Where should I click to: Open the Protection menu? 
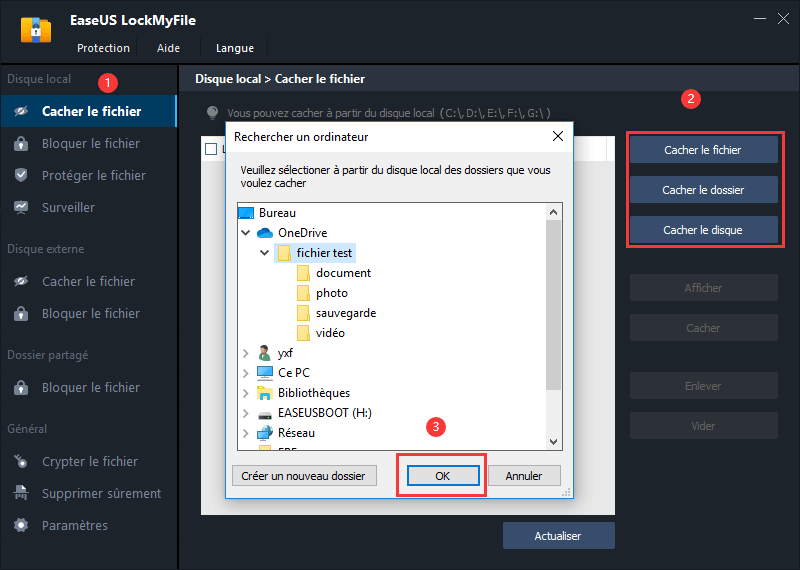pos(103,48)
